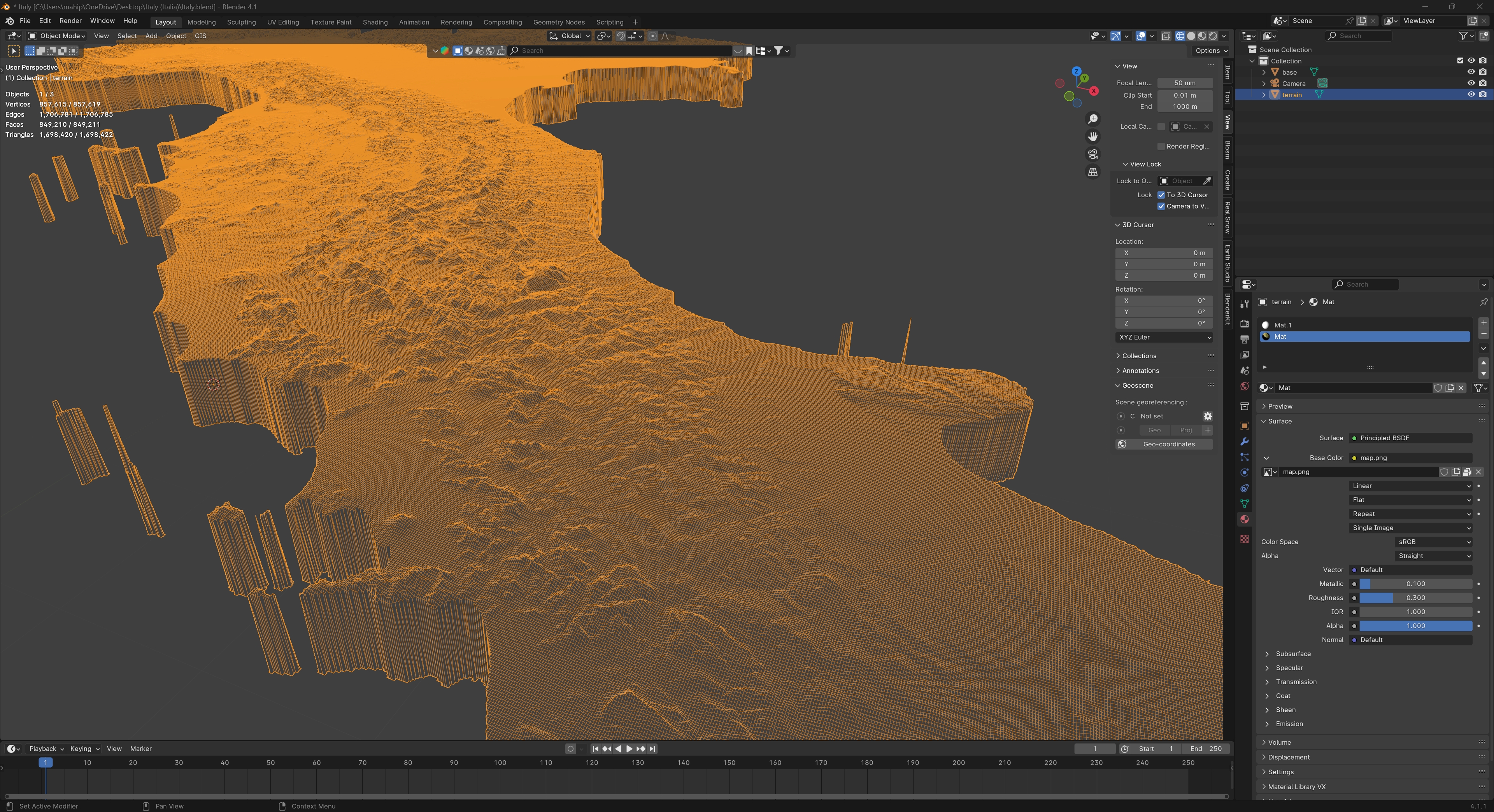Expand the Collections panel
Viewport: 1494px width, 812px height.
tap(1138, 356)
